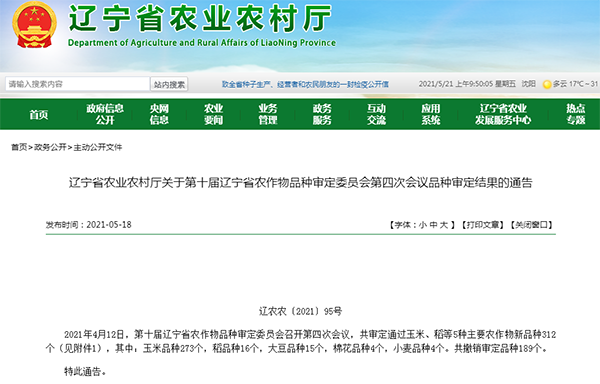Click the date and time text 2021/5/21
The width and height of the screenshot is (600, 384).
pyautogui.click(x=467, y=84)
